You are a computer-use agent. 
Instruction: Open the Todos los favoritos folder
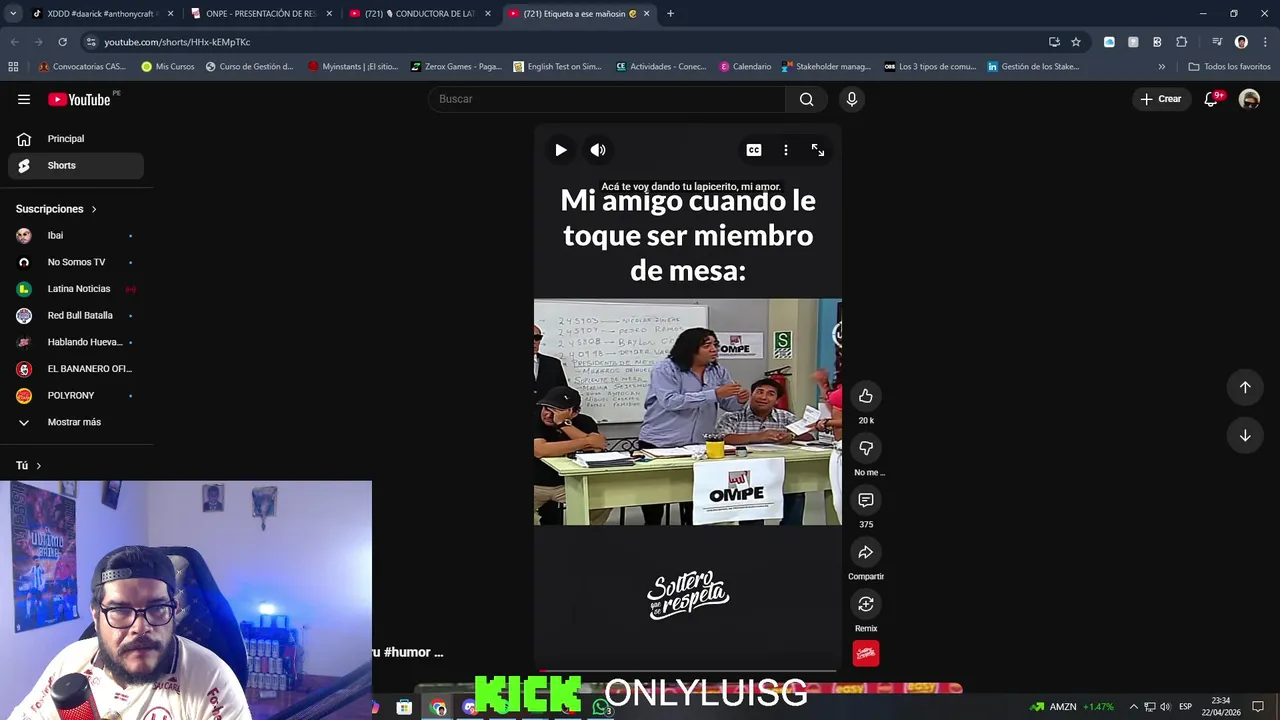tap(1229, 67)
